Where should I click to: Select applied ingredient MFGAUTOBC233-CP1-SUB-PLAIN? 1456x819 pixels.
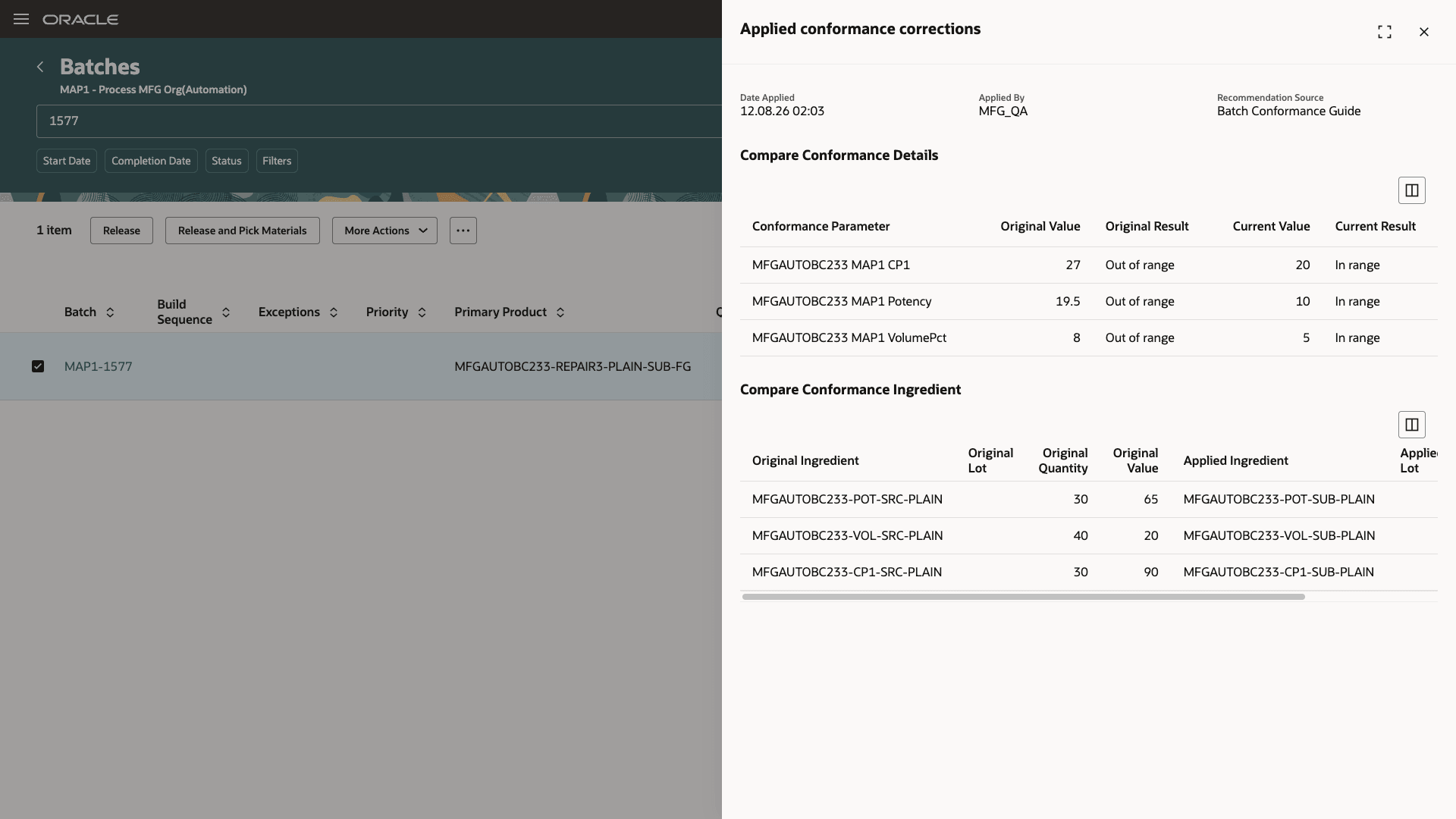1279,572
